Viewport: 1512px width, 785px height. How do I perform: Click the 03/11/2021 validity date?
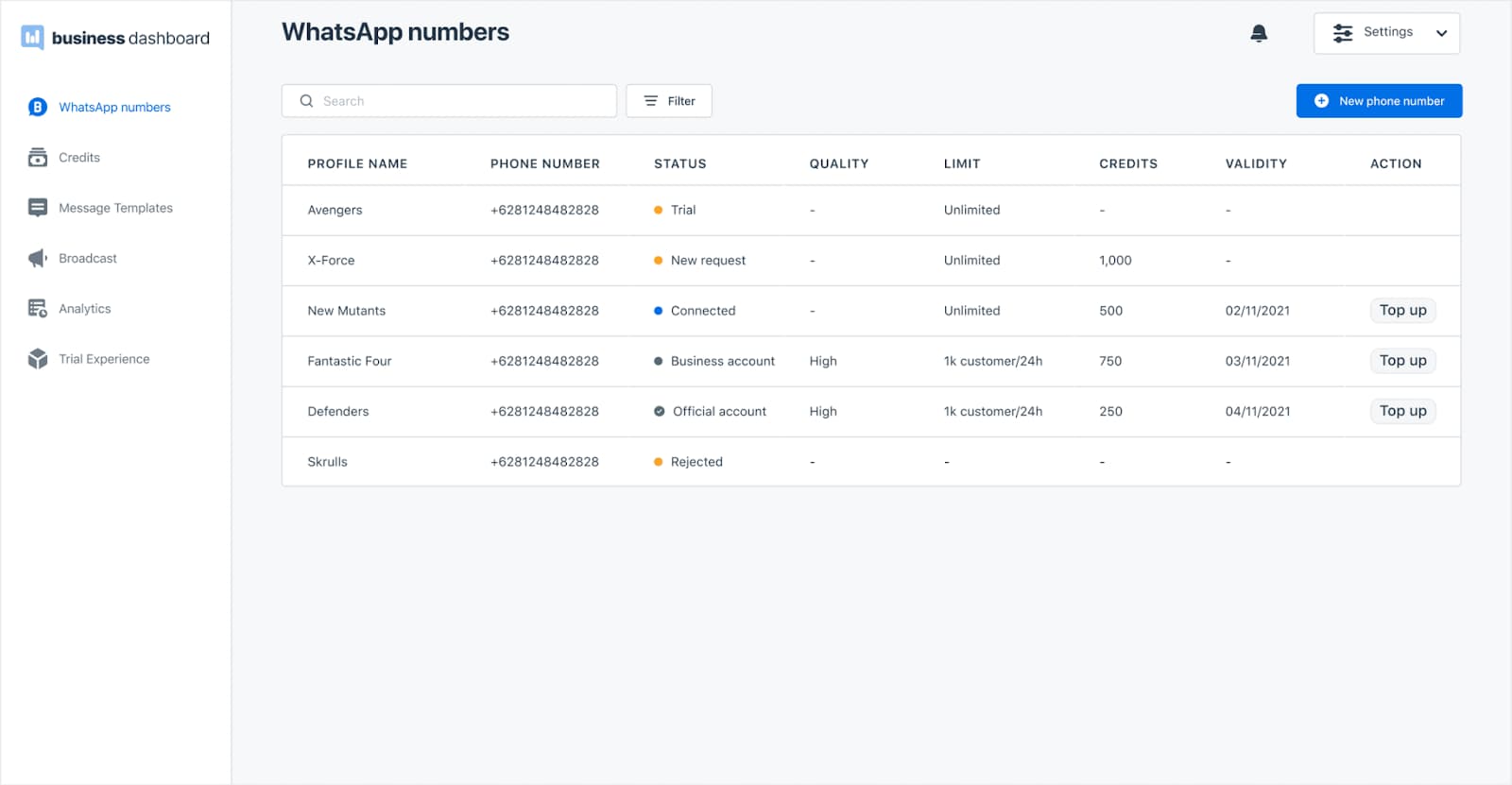1257,361
